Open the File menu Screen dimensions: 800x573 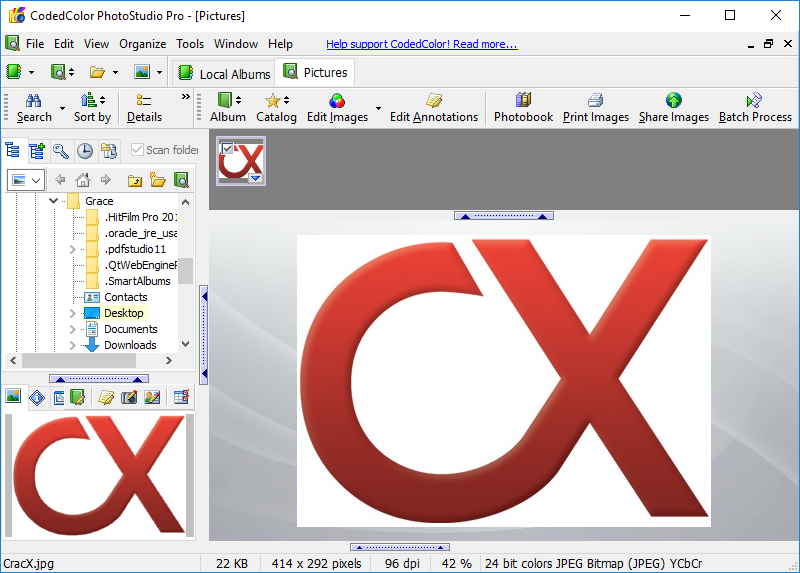pos(35,44)
